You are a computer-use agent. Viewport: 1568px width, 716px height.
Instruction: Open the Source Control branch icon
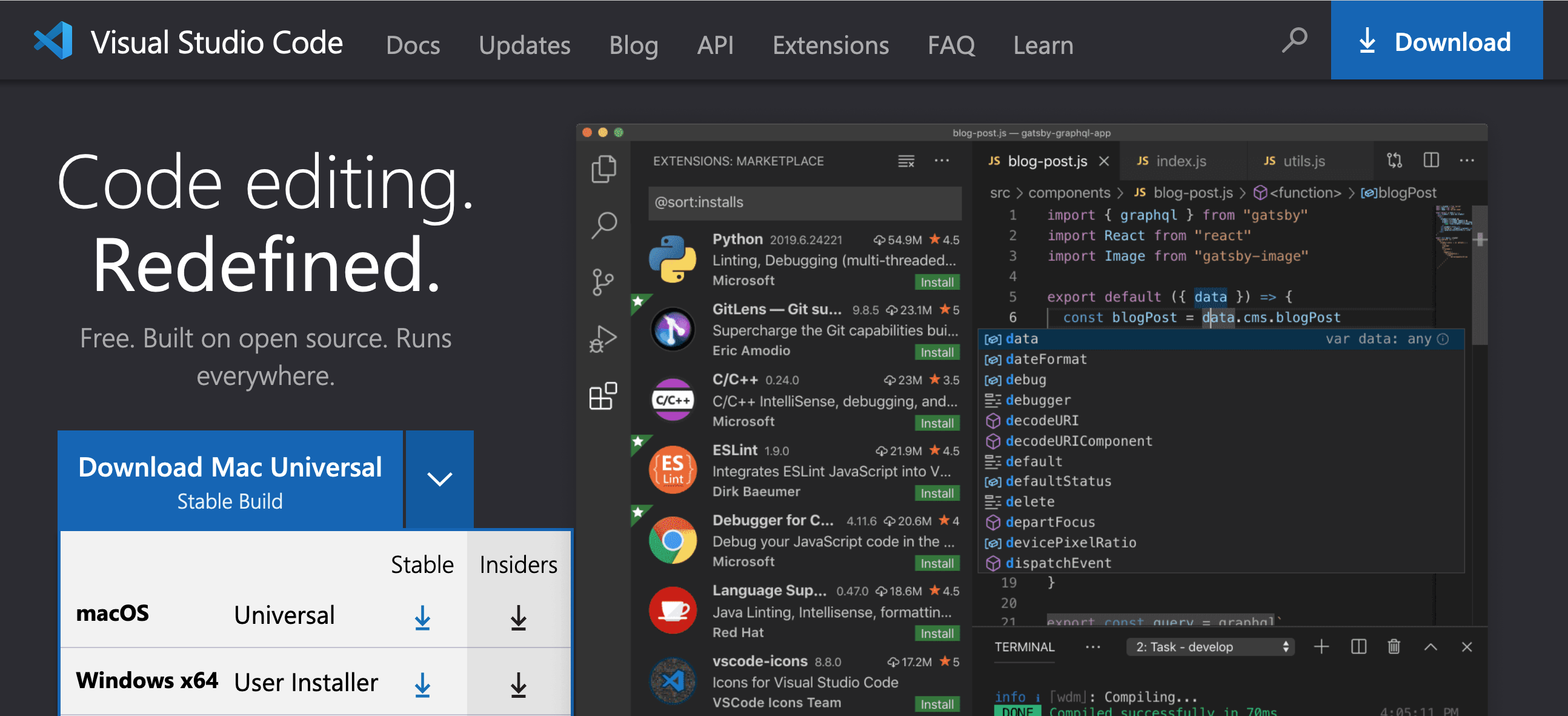coord(603,282)
